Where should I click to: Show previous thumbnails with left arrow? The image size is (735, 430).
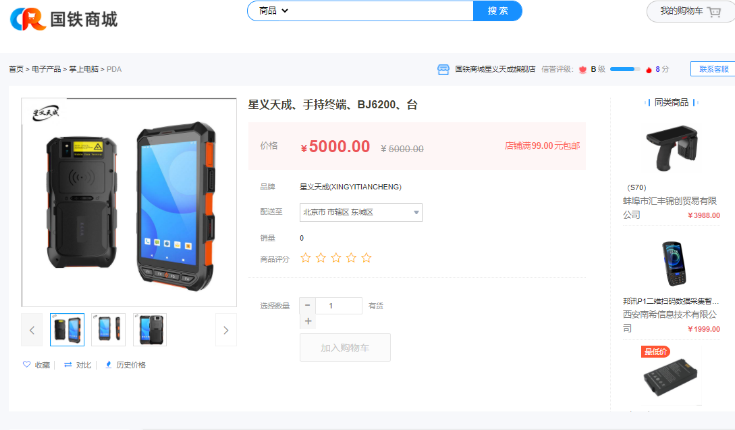[32, 330]
